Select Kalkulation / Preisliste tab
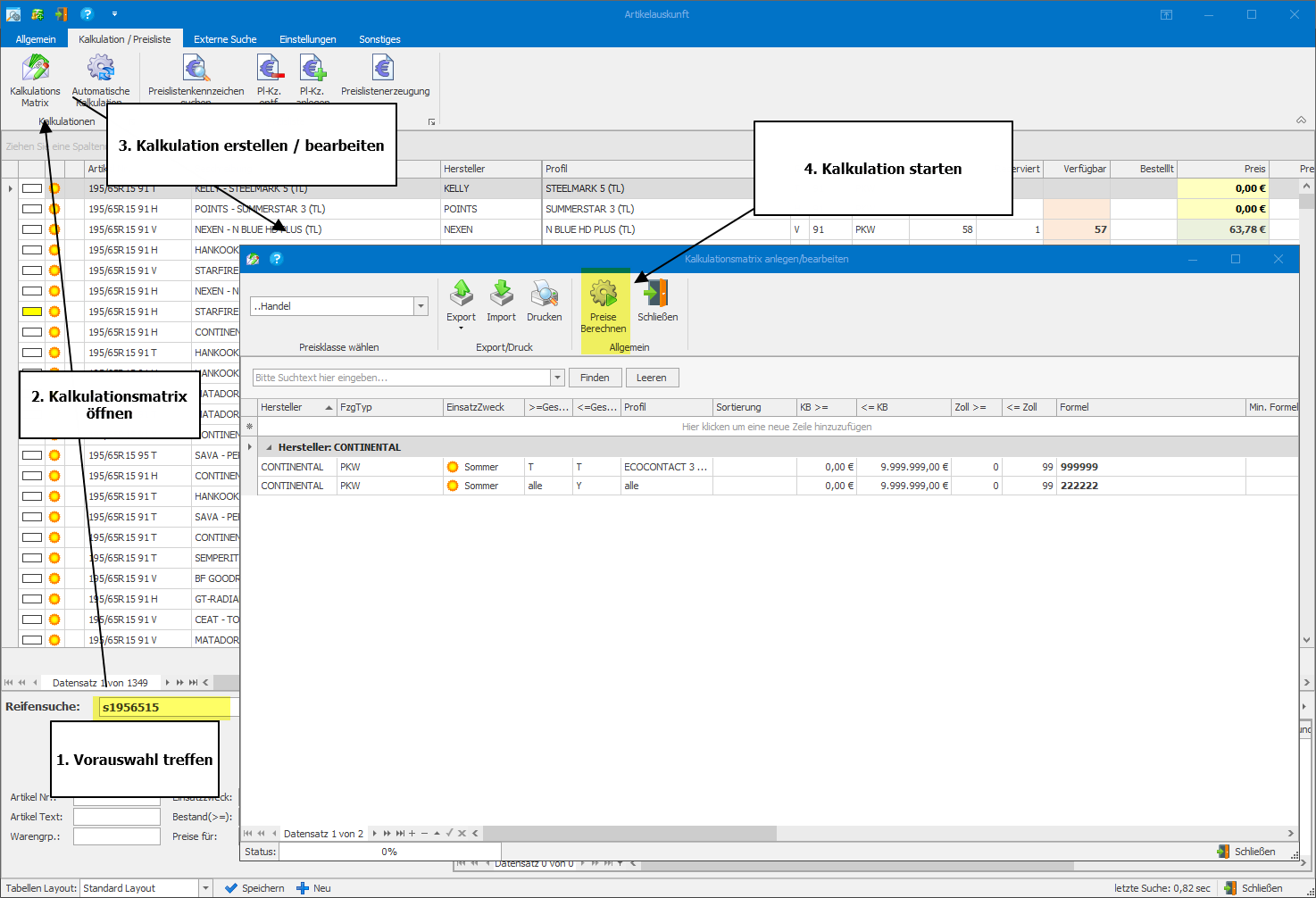Screen dimensions: 1316x898 pyautogui.click(x=124, y=39)
